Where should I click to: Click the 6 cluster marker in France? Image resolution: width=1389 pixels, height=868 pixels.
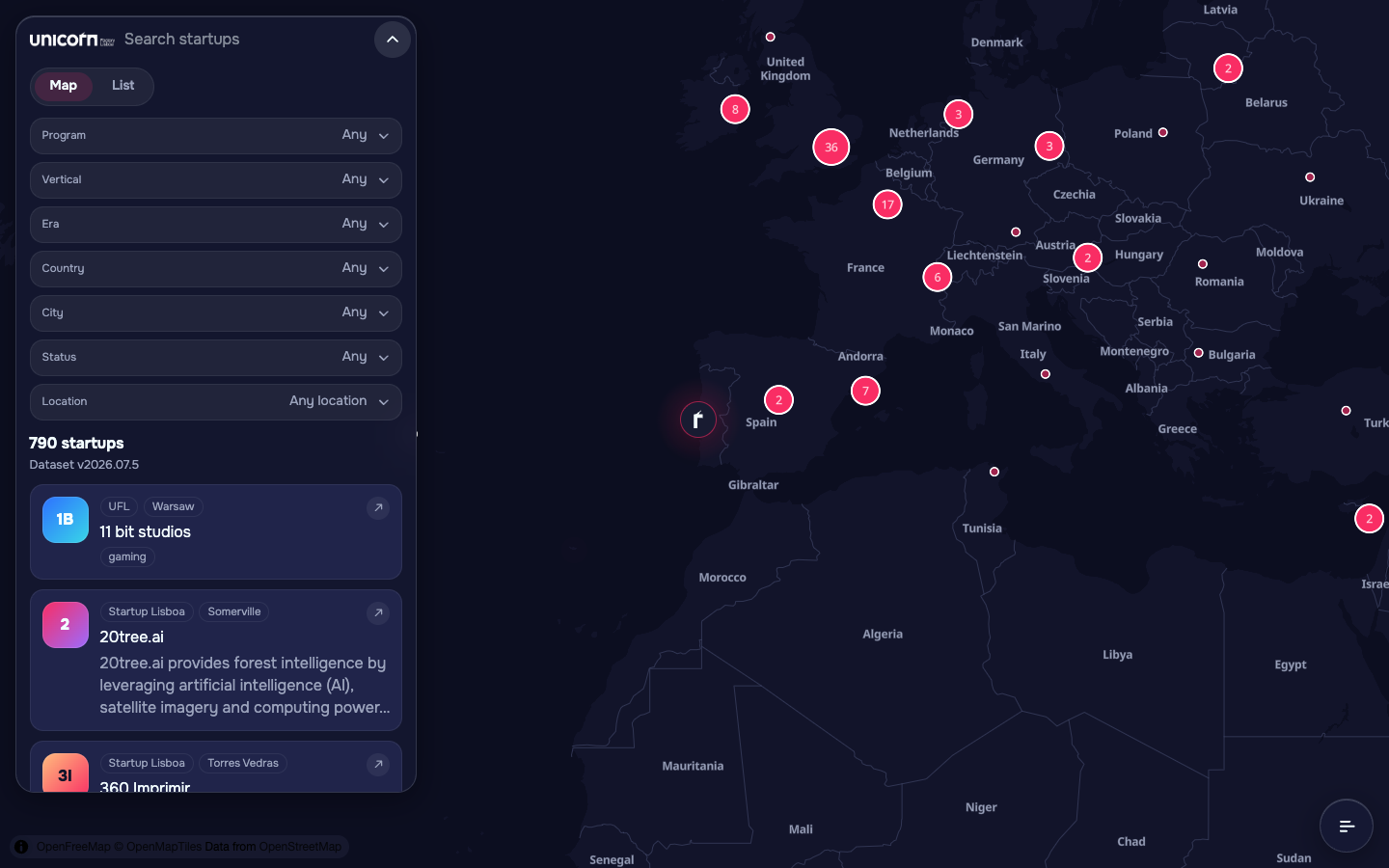point(938,278)
